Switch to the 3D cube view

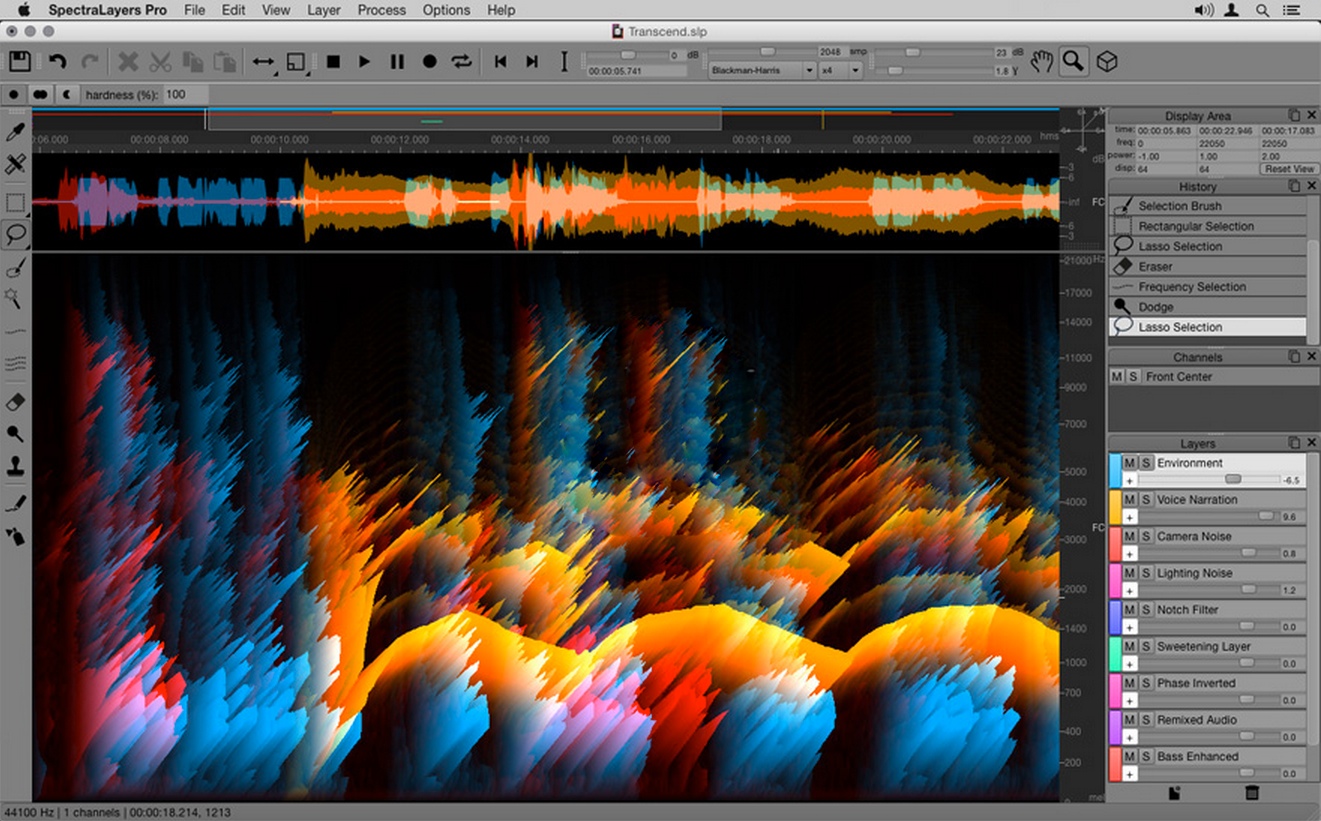(1106, 61)
